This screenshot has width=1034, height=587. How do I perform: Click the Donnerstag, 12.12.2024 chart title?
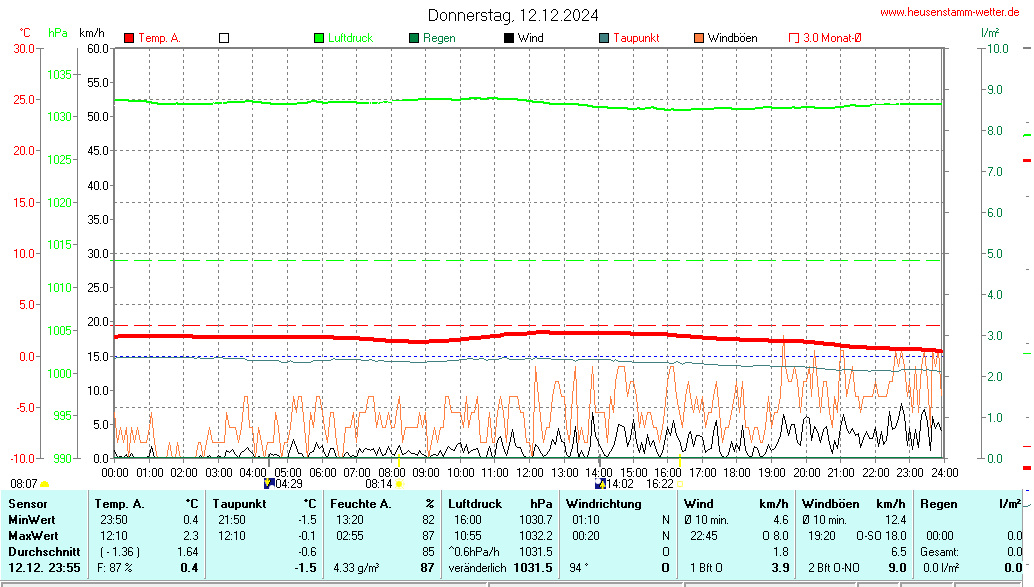pyautogui.click(x=514, y=15)
